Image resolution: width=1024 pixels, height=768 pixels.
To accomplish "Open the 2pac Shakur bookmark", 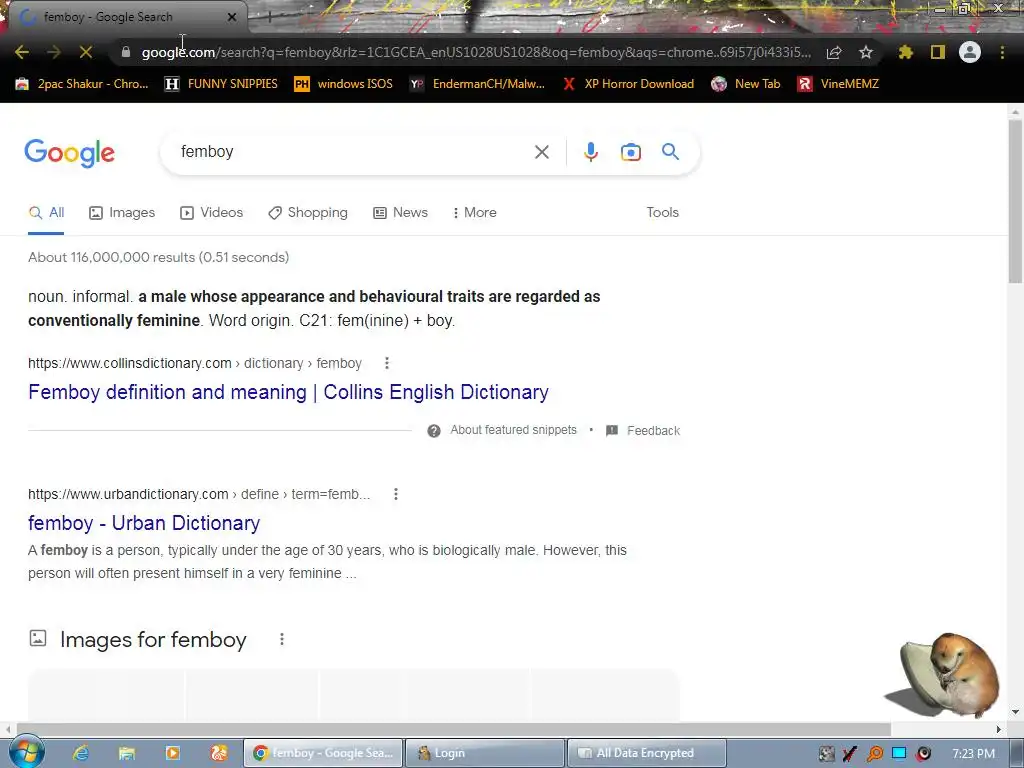I will tap(82, 84).
